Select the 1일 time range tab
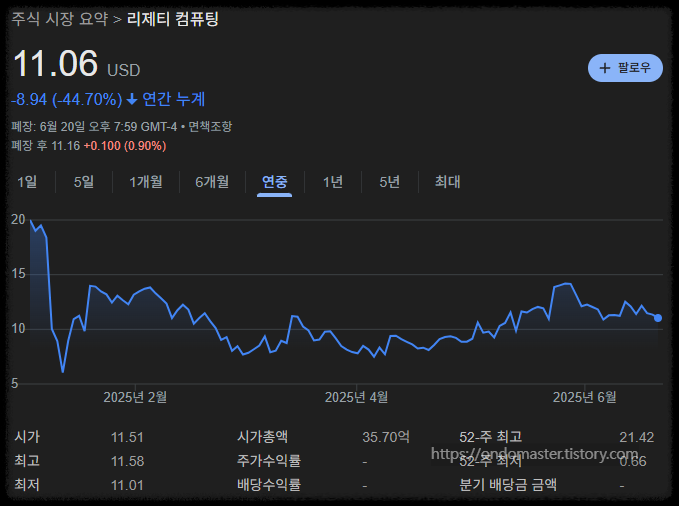This screenshot has height=506, width=679. 27,182
